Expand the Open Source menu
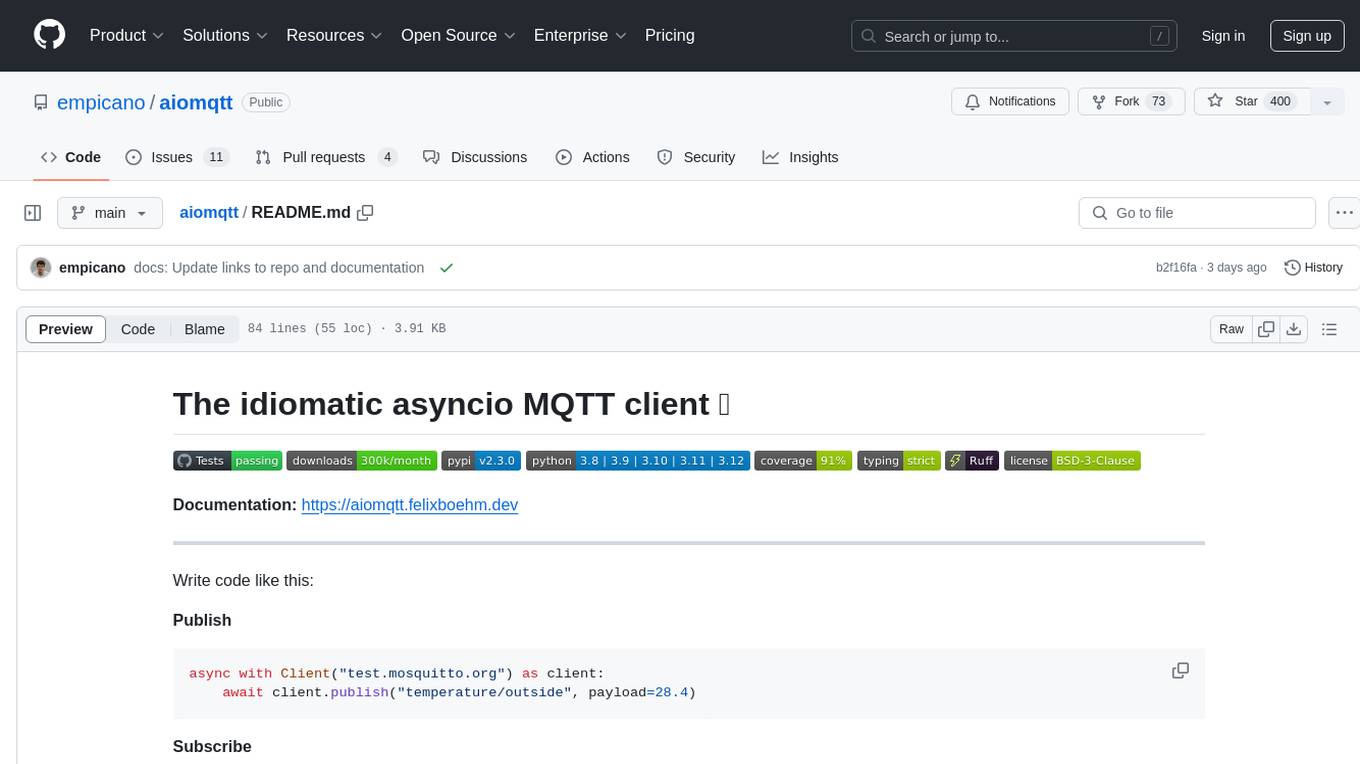This screenshot has width=1360, height=764. (458, 35)
